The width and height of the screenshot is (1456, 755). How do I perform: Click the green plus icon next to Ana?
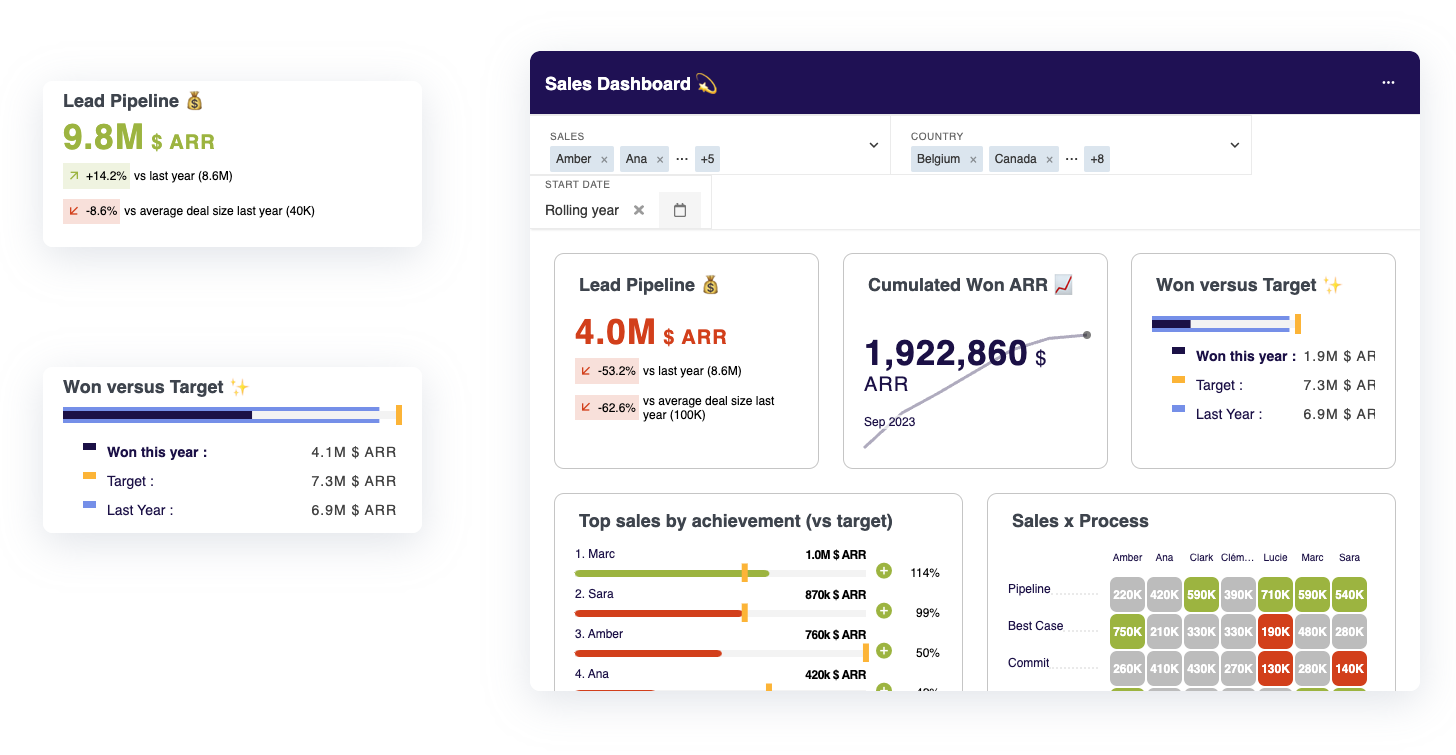(883, 690)
